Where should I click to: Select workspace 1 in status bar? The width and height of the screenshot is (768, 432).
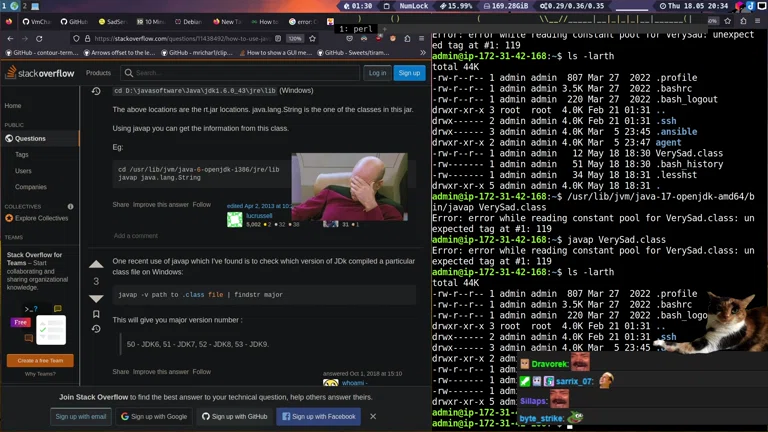(x=4, y=6)
